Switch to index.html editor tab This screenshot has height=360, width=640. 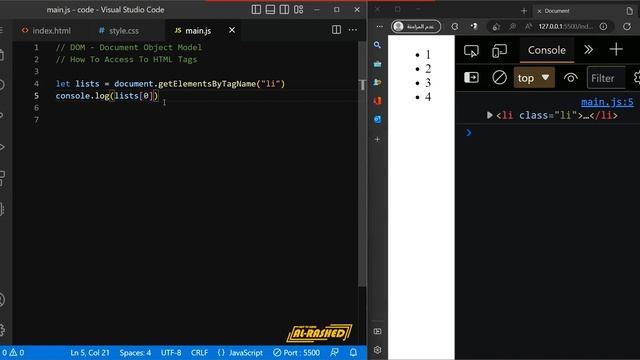[46, 31]
